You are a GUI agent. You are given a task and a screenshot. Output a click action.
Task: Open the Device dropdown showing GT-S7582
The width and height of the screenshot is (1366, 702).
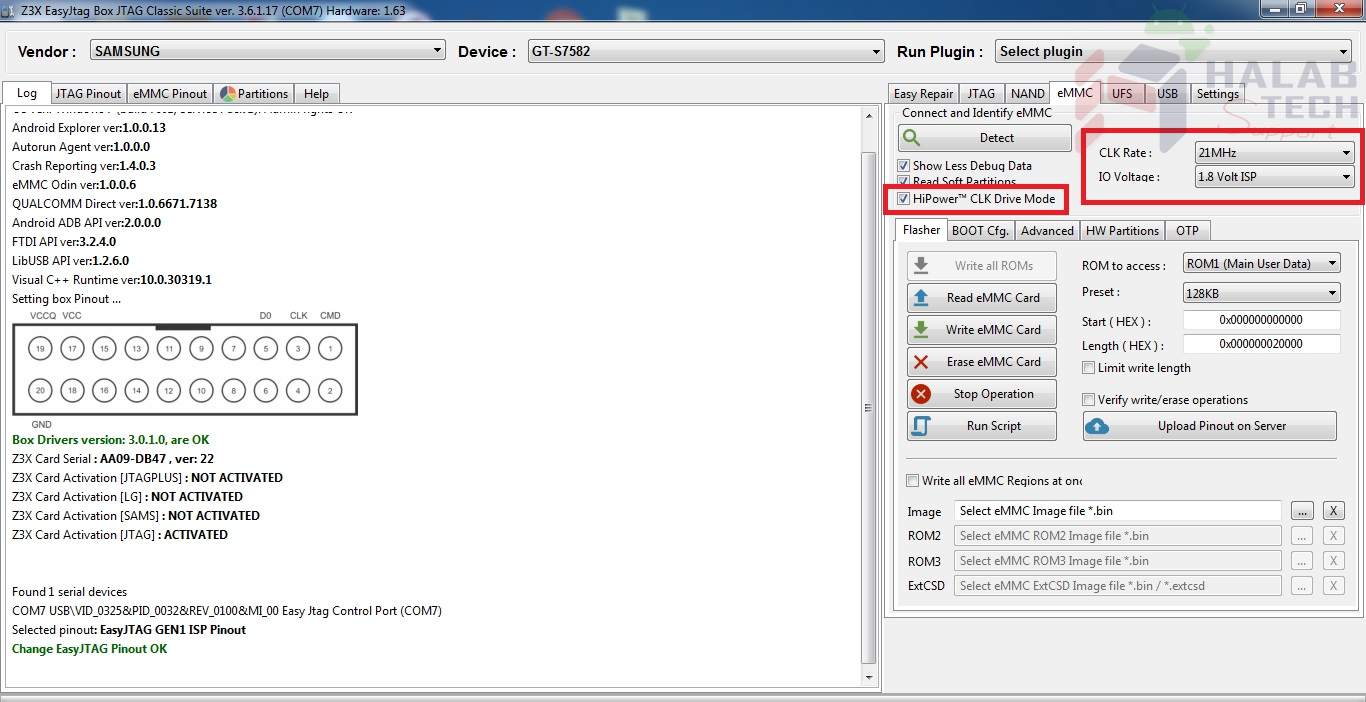pos(706,51)
